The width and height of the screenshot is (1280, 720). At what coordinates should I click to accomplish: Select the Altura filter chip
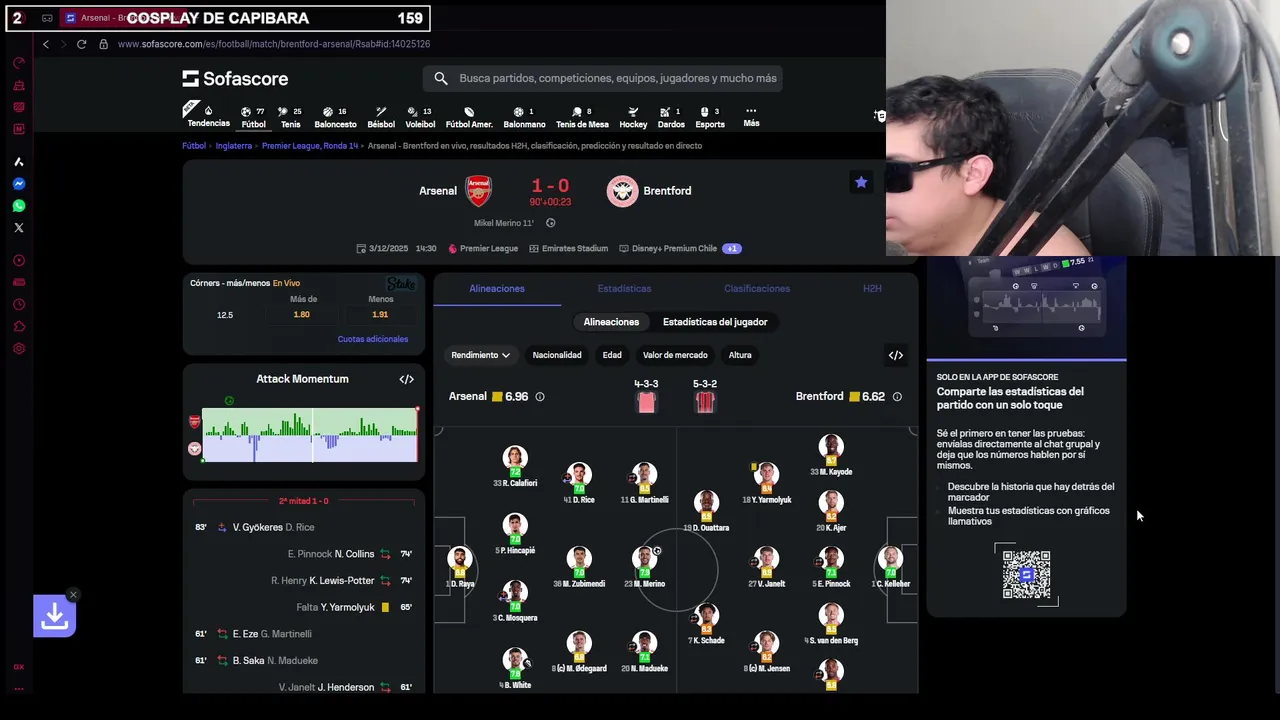(740, 355)
